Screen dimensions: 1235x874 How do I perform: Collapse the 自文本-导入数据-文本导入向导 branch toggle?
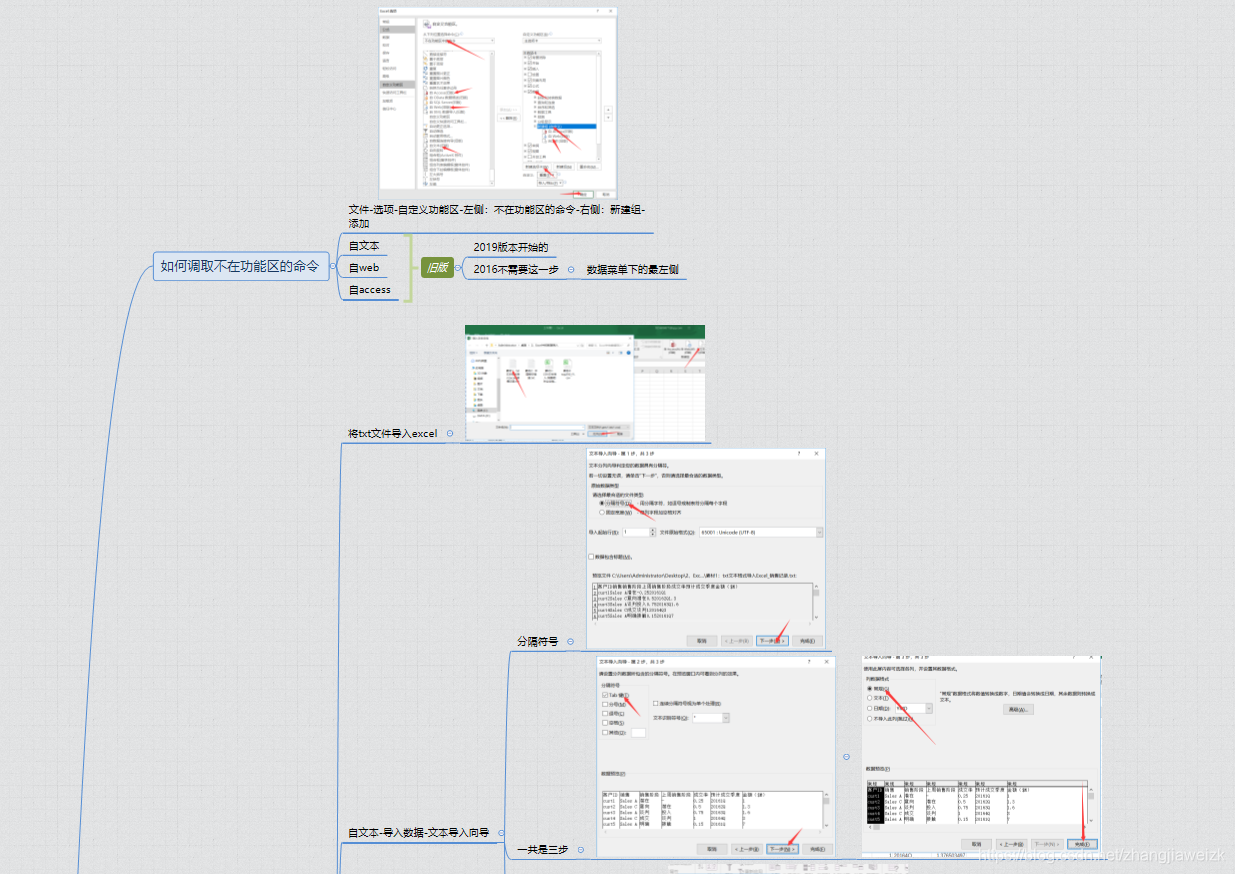[x=501, y=832]
